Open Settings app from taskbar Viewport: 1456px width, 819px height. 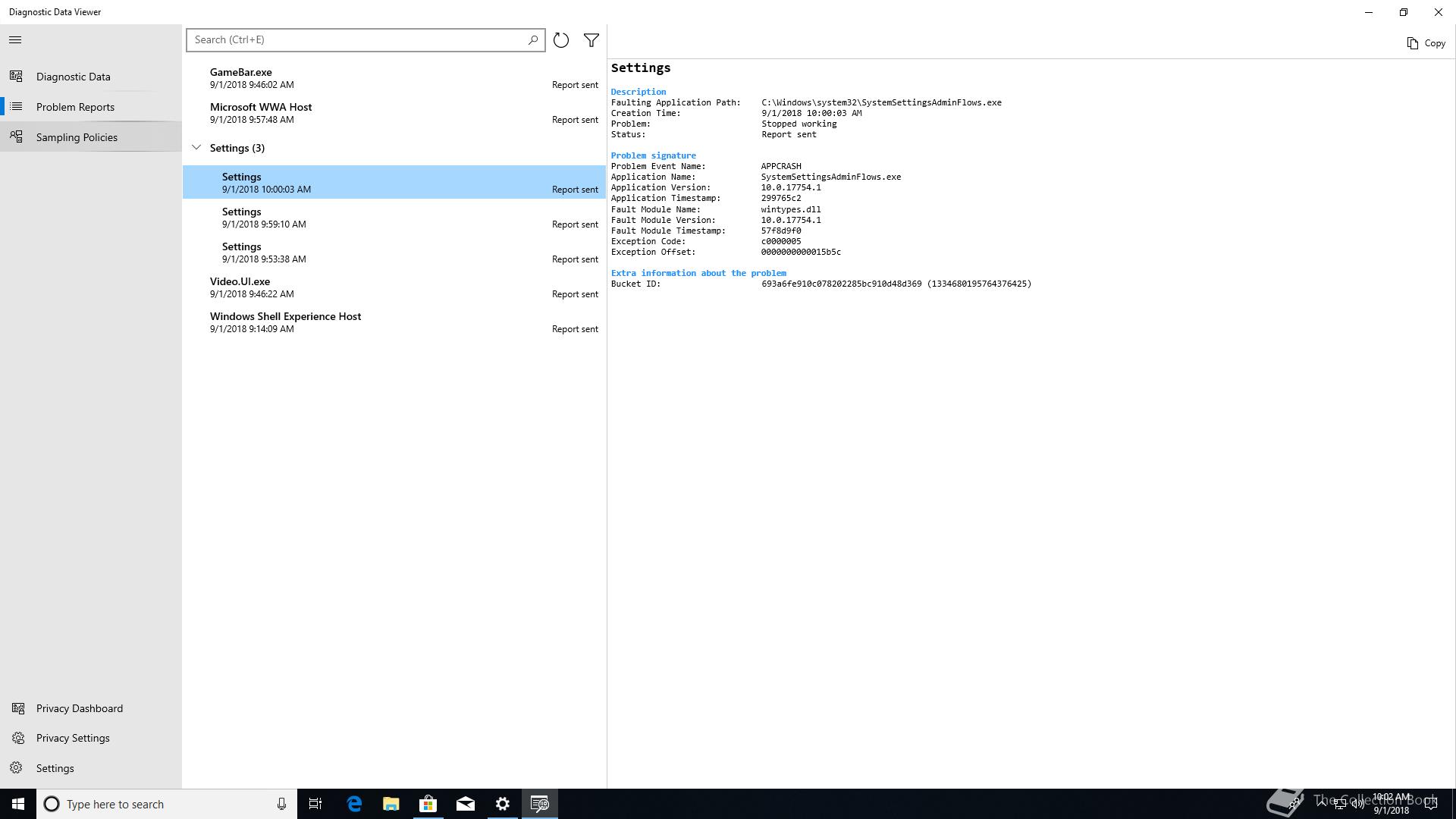pyautogui.click(x=503, y=804)
